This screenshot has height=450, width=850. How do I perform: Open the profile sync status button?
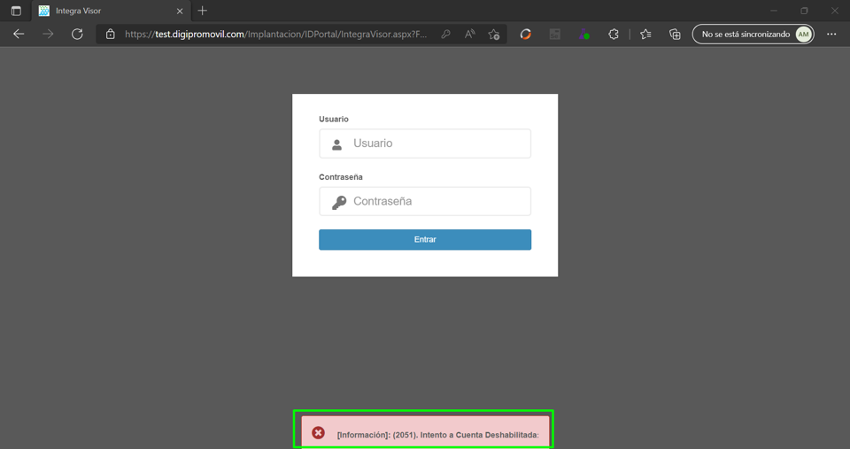coord(752,34)
